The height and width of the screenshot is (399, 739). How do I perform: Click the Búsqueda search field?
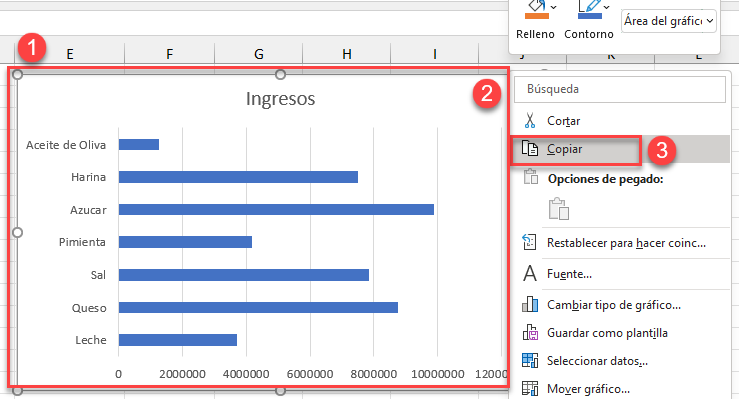coord(619,89)
